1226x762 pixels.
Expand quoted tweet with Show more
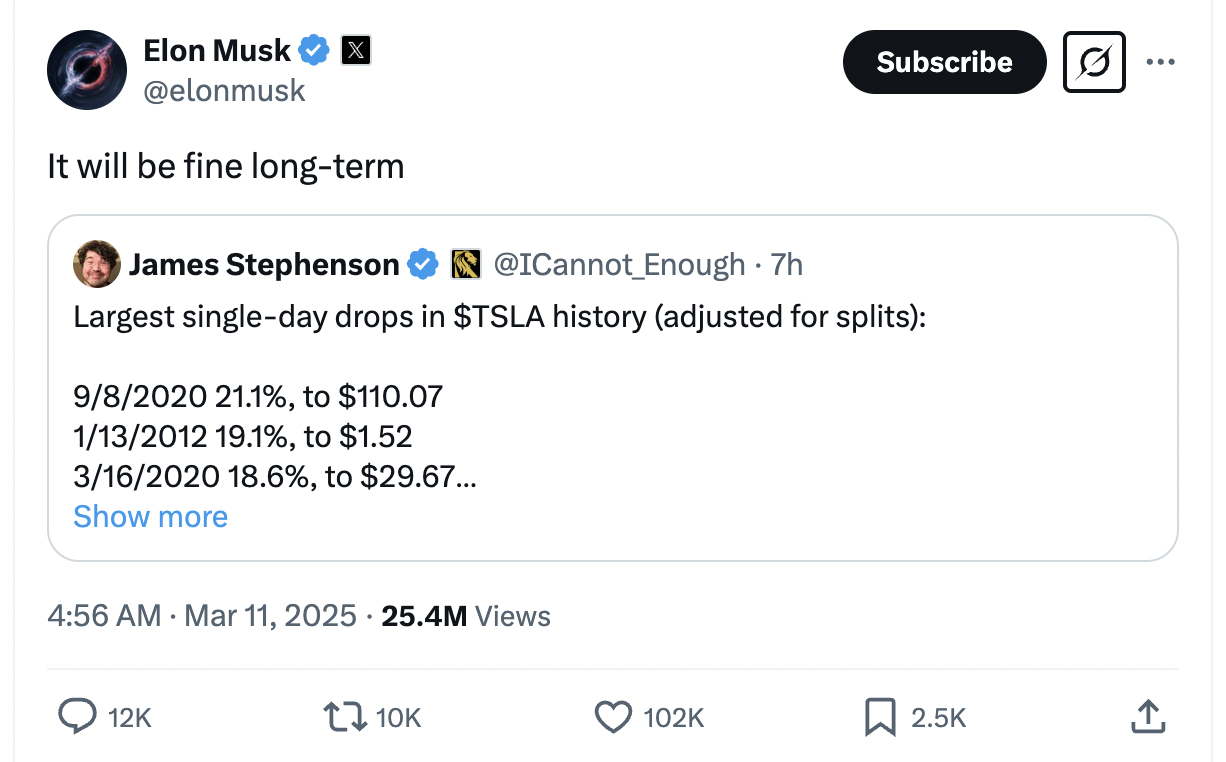click(151, 516)
